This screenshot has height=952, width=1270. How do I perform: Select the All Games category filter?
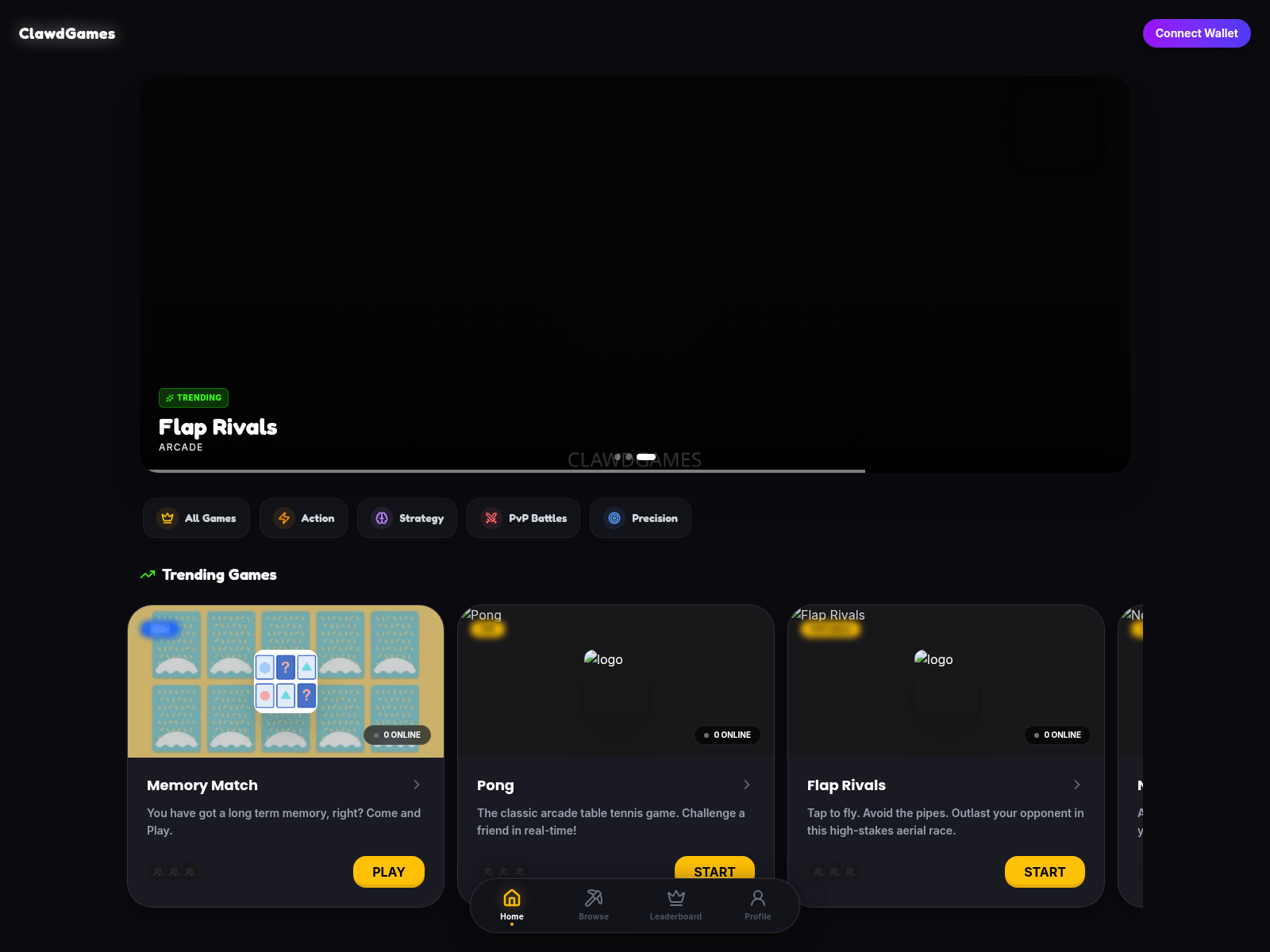[x=196, y=518]
